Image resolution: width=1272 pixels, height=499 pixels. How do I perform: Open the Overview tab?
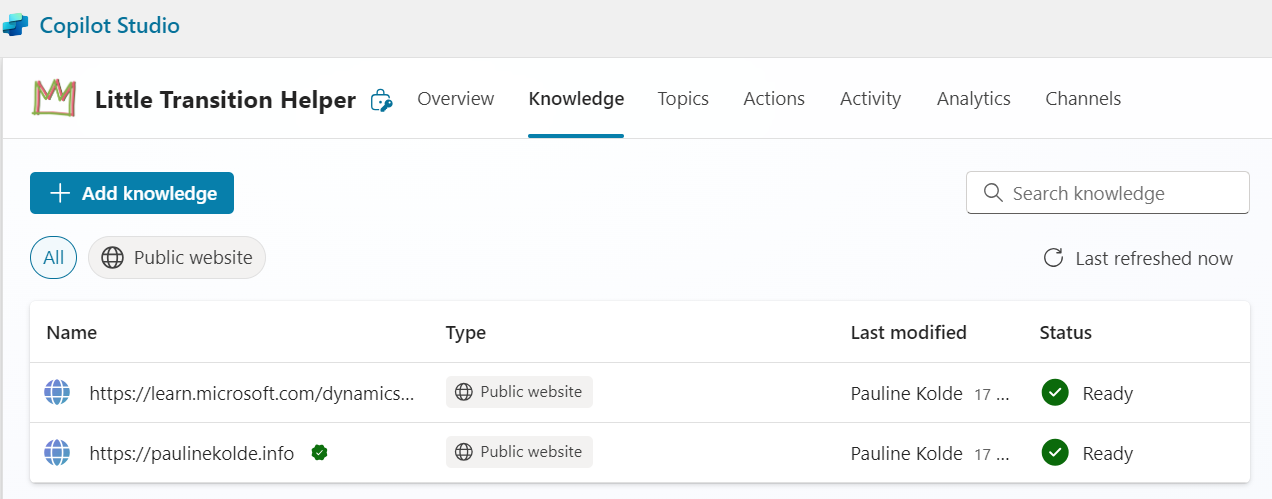[456, 98]
